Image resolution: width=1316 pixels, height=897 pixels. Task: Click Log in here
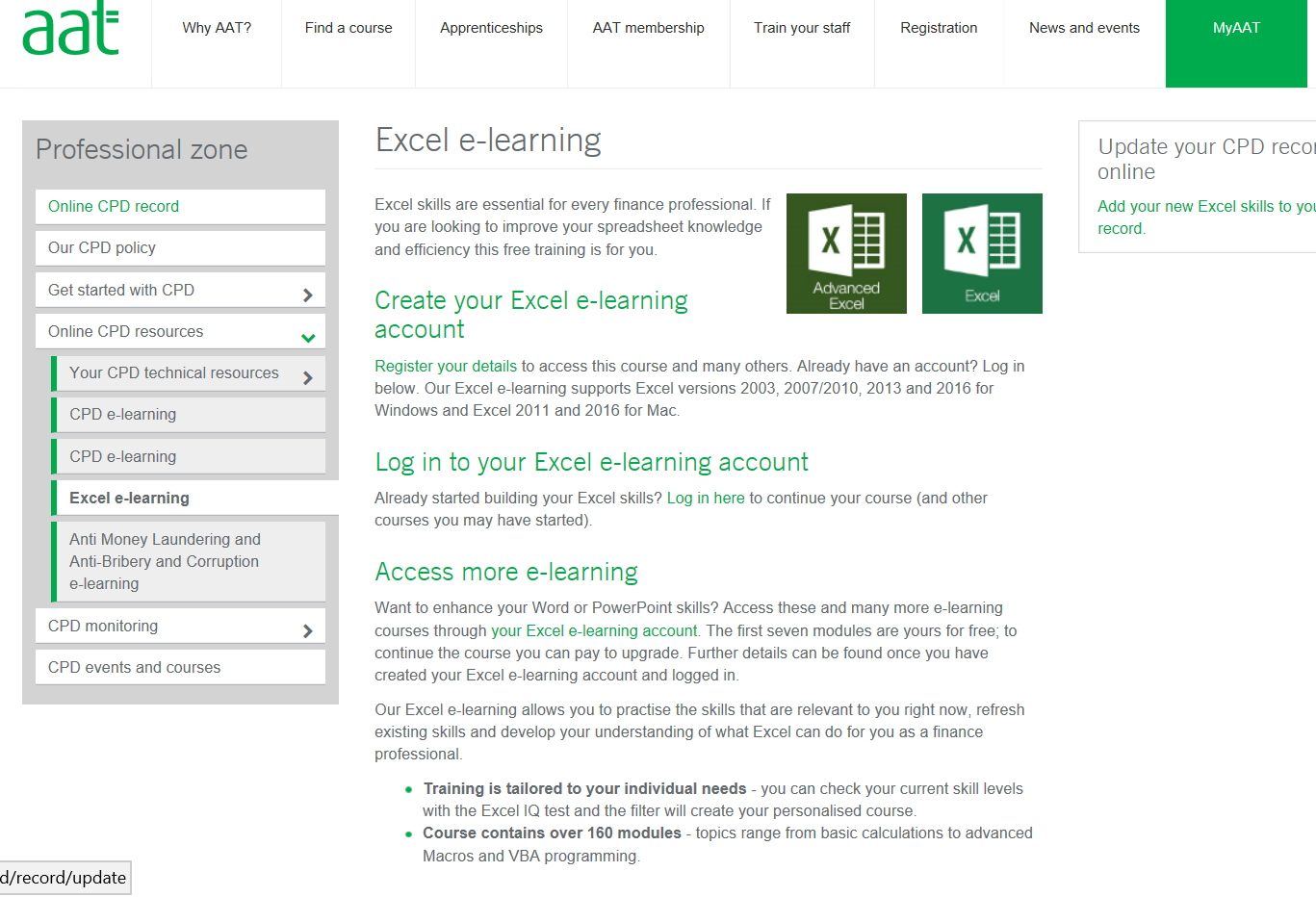(706, 498)
